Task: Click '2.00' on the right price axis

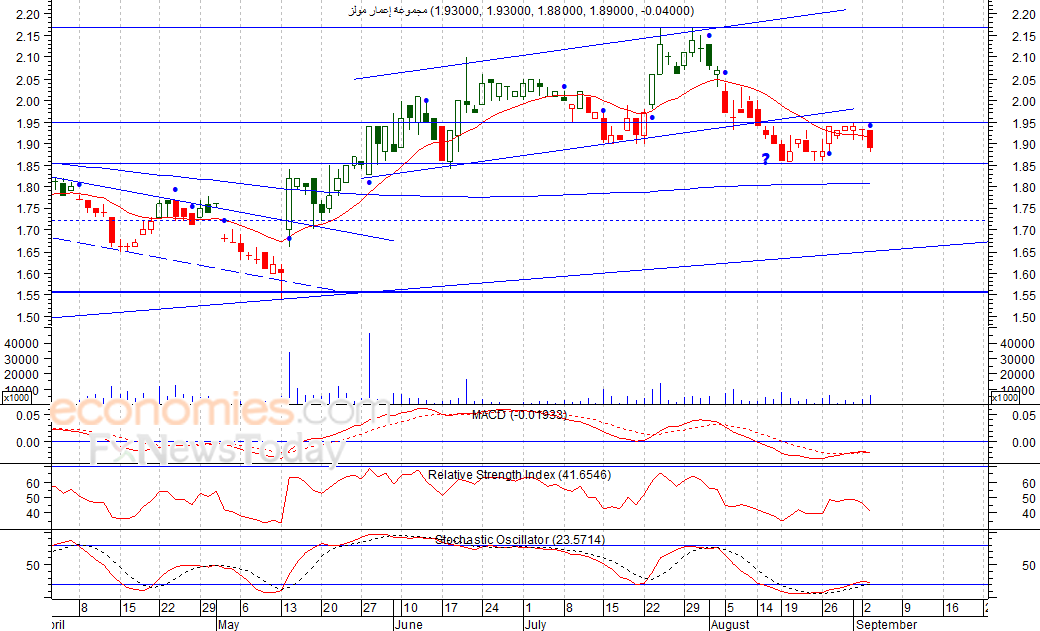Action: pos(1024,101)
